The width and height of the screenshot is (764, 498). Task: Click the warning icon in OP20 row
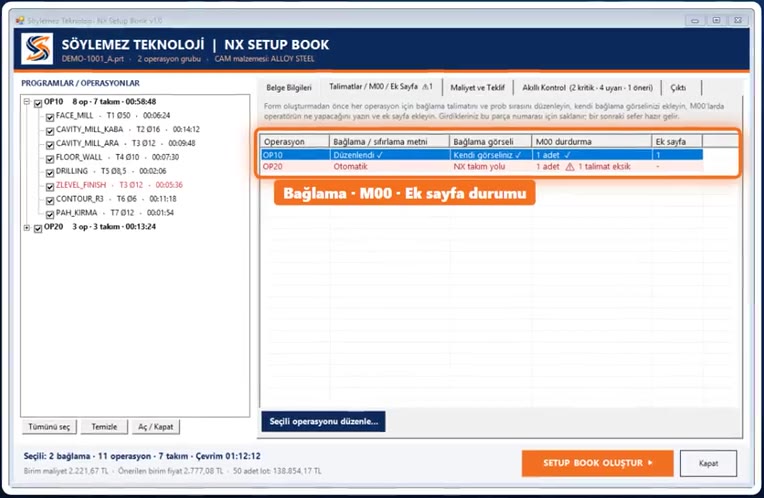570,167
